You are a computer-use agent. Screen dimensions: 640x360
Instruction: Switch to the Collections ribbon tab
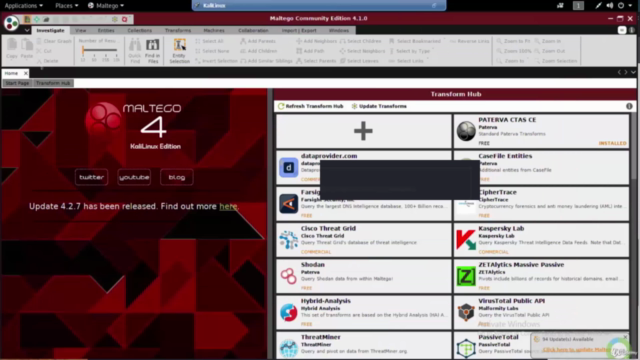point(140,31)
